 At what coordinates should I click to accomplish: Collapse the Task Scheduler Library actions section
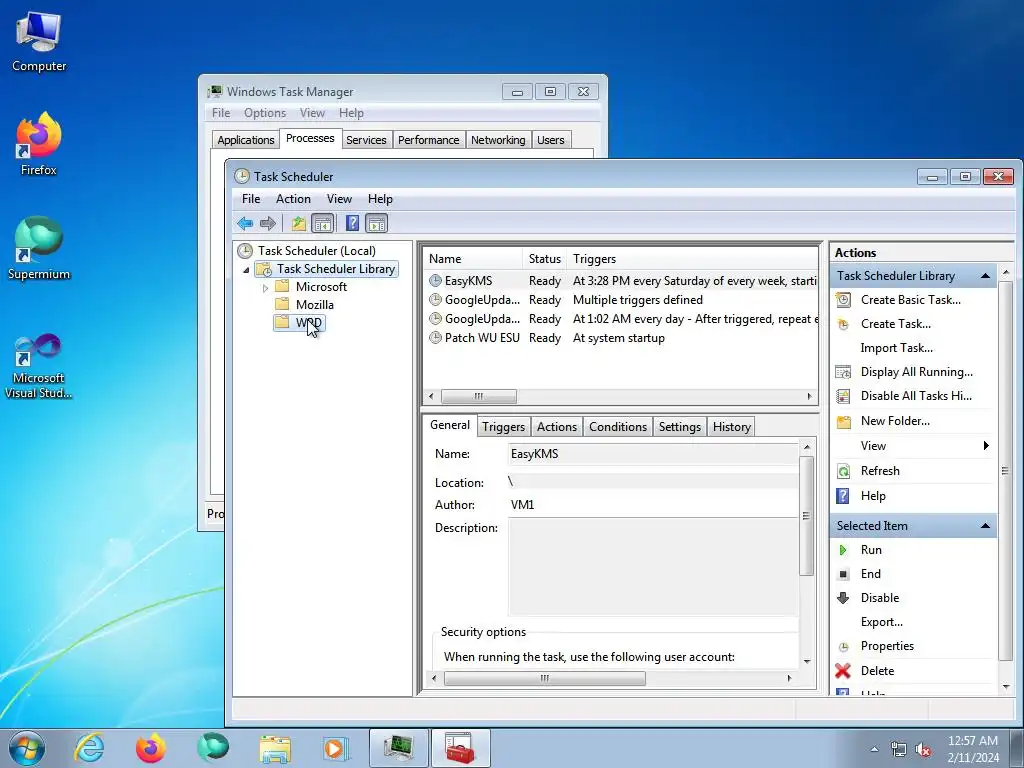point(985,276)
